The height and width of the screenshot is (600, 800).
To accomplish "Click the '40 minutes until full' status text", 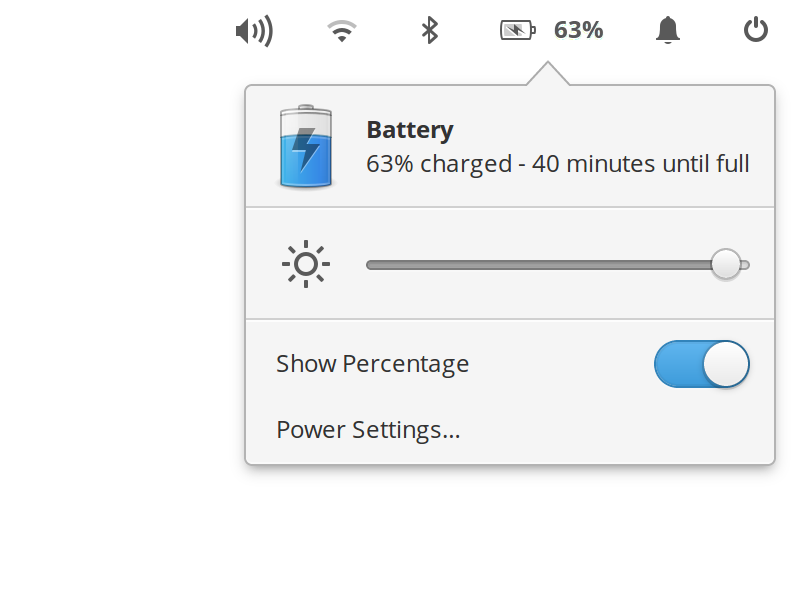I will pos(640,164).
